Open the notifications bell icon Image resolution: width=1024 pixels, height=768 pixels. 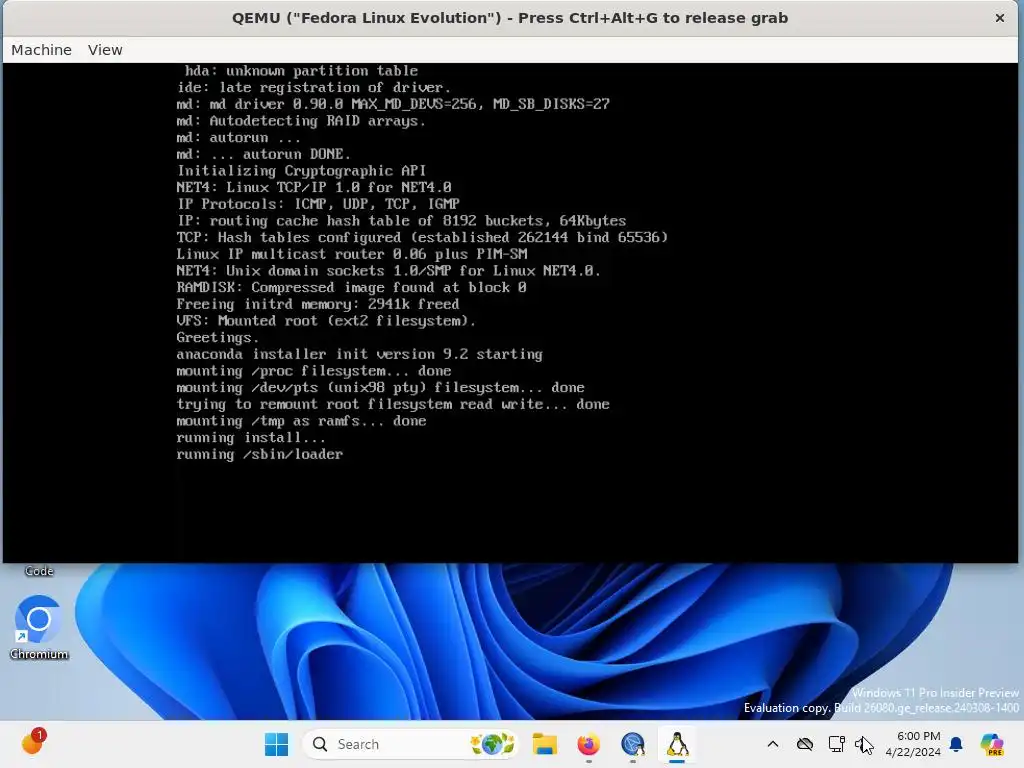956,744
